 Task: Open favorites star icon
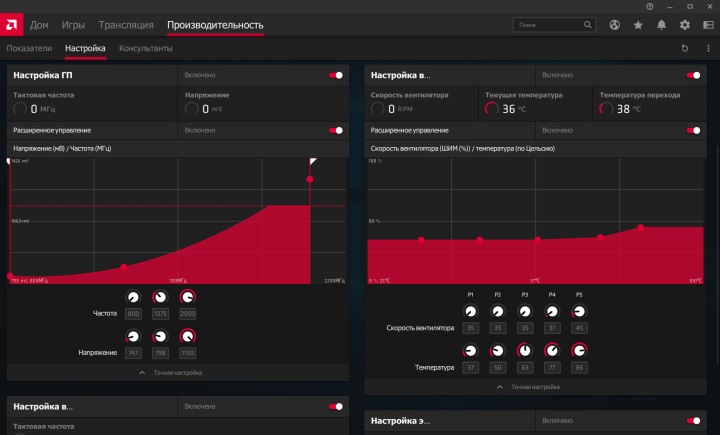pyautogui.click(x=638, y=25)
